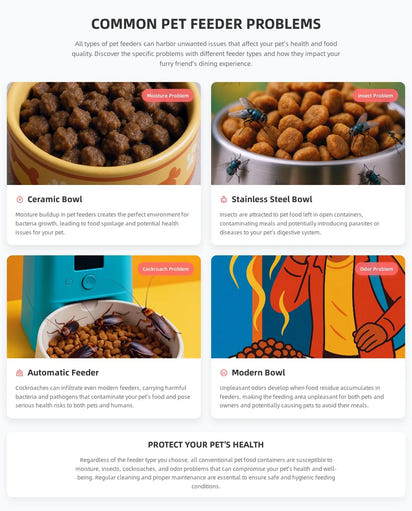Open the automatic feeder cockroach image

coord(104,307)
